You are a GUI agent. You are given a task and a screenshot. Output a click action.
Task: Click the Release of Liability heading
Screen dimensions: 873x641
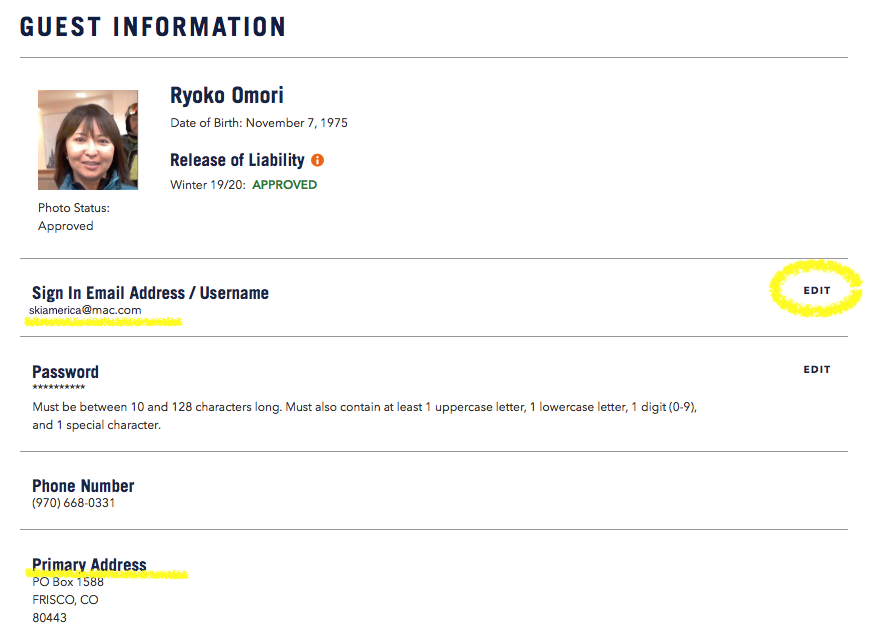click(x=237, y=160)
